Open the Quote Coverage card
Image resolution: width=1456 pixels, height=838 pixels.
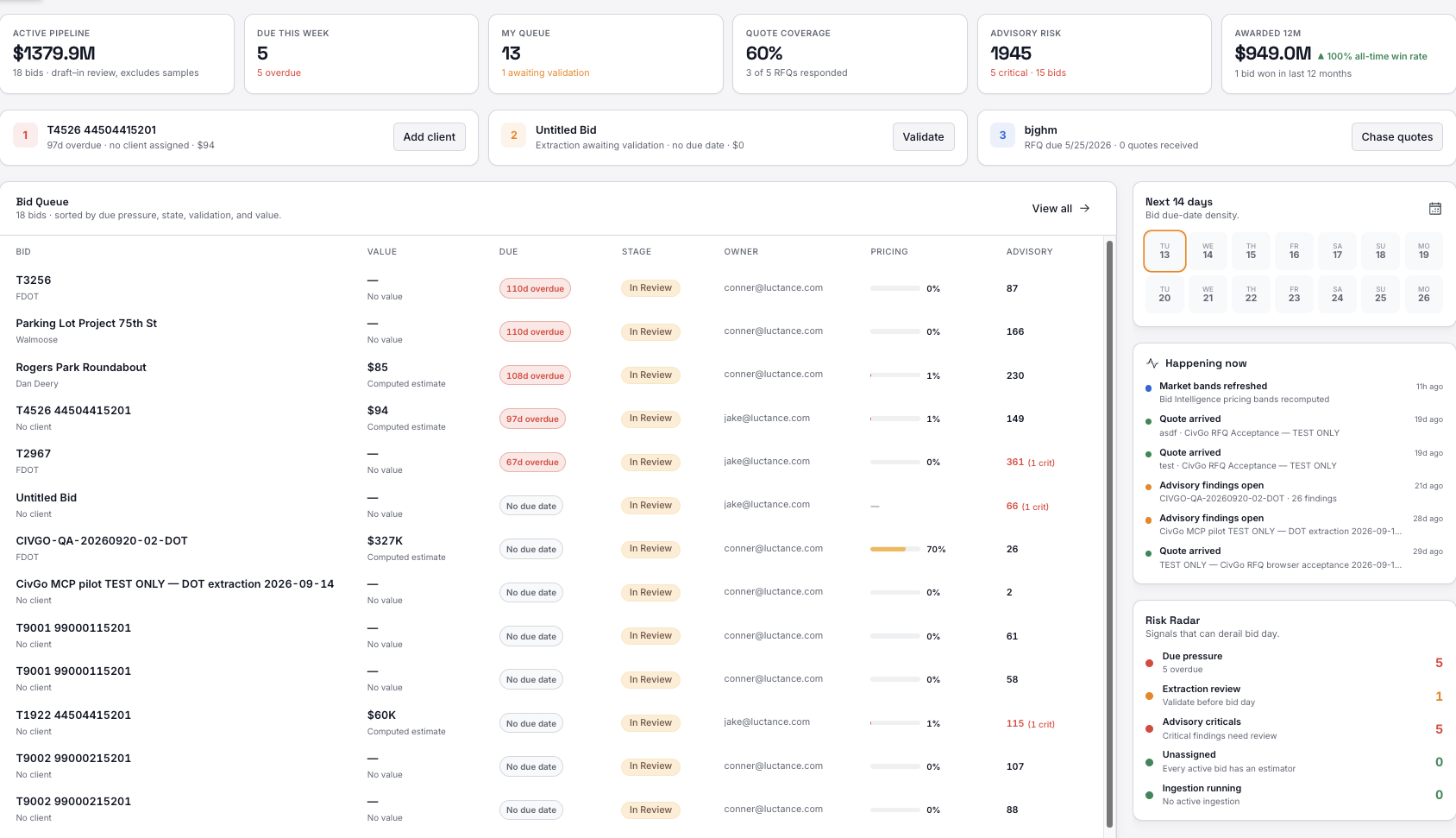[850, 54]
